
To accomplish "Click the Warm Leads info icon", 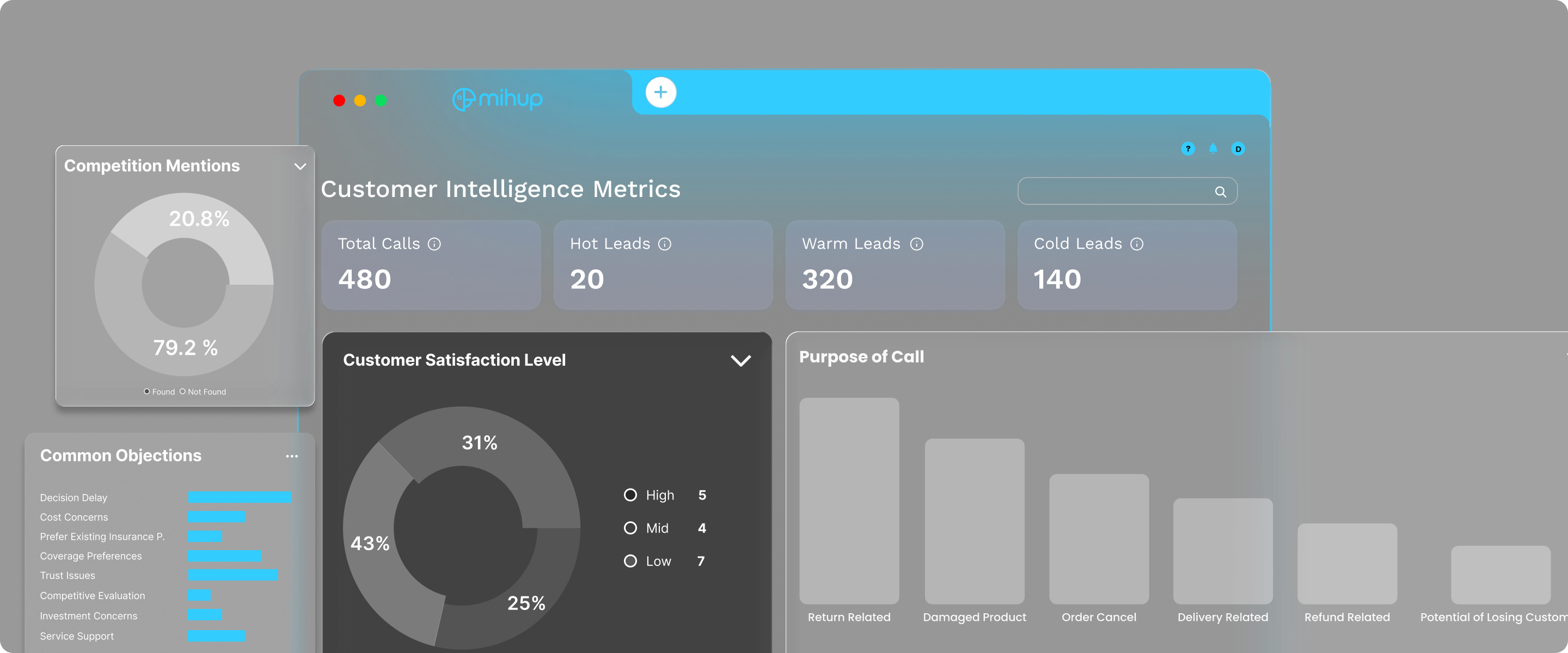I will pyautogui.click(x=916, y=244).
